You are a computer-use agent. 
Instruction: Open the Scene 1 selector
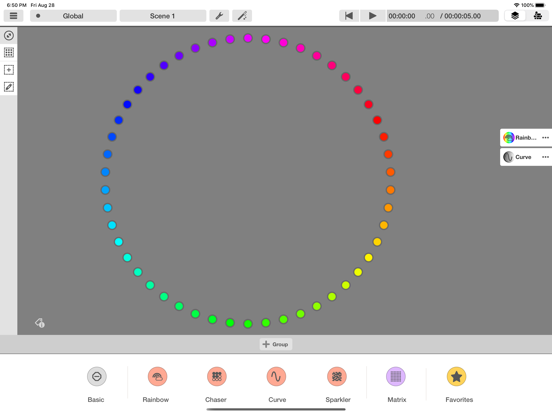pos(163,16)
